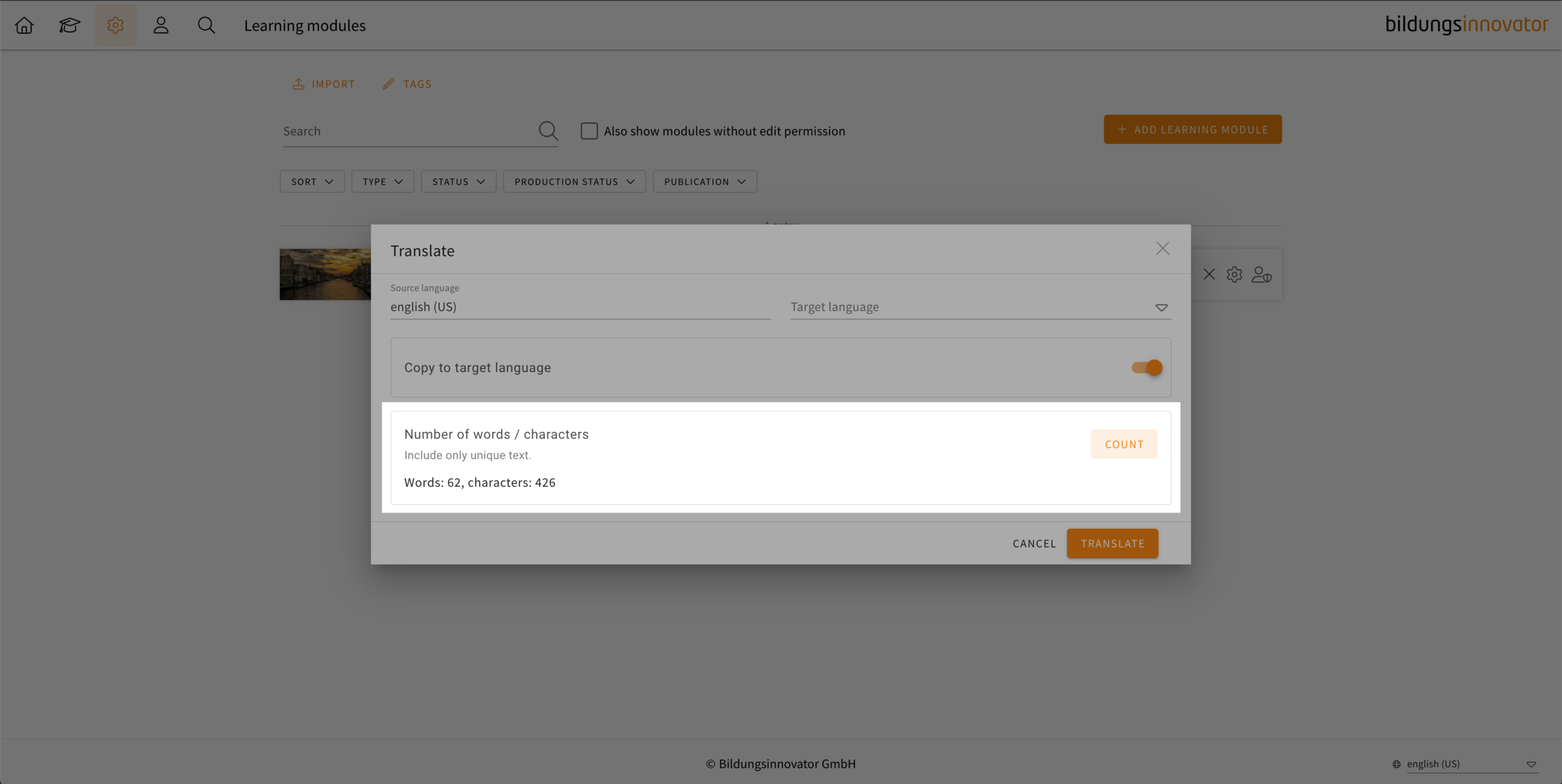Click the orange settings gear in navbar
The image size is (1562, 784).
pos(115,26)
